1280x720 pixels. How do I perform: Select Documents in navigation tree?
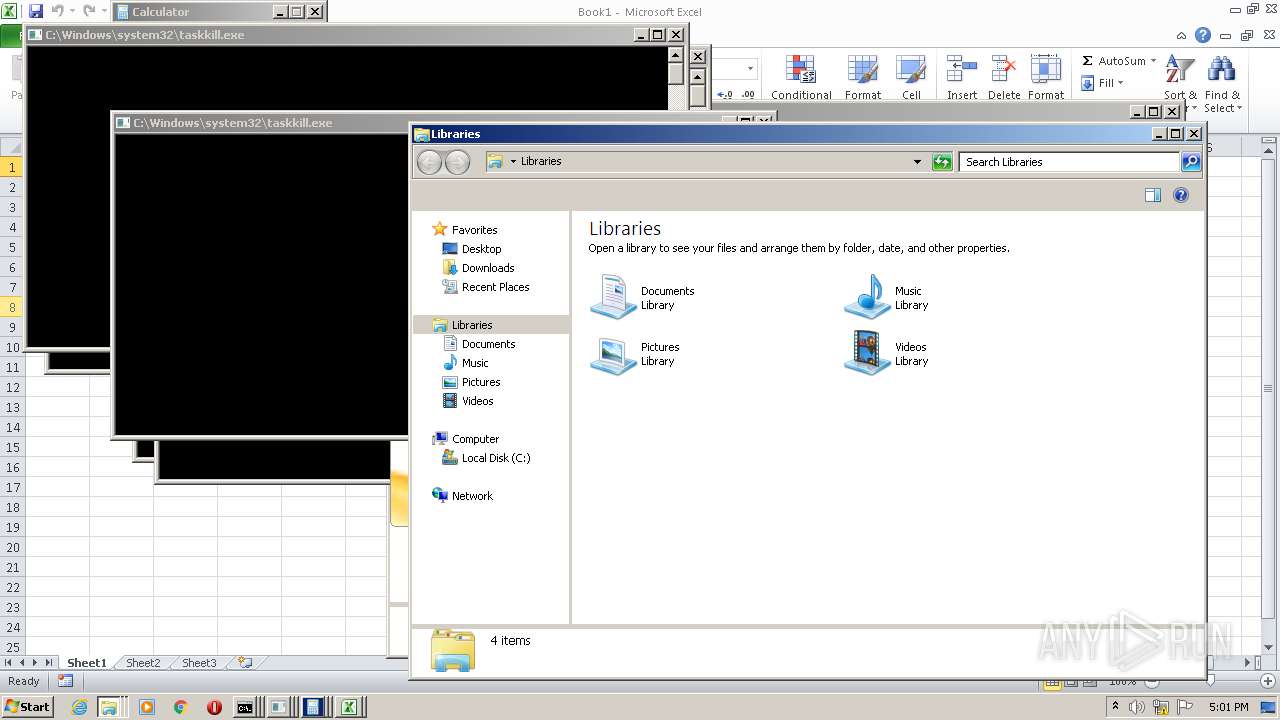(x=488, y=344)
